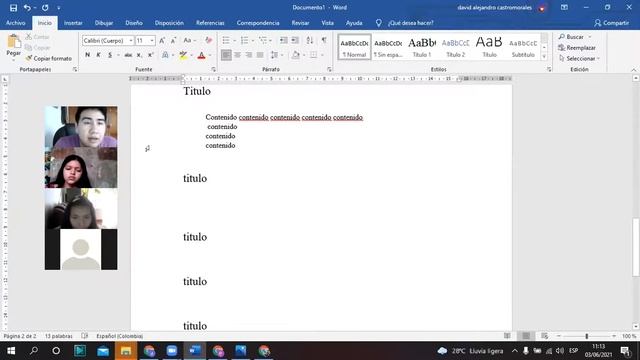The width and height of the screenshot is (640, 360).
Task: Click the Windows Start button
Action: (11, 351)
